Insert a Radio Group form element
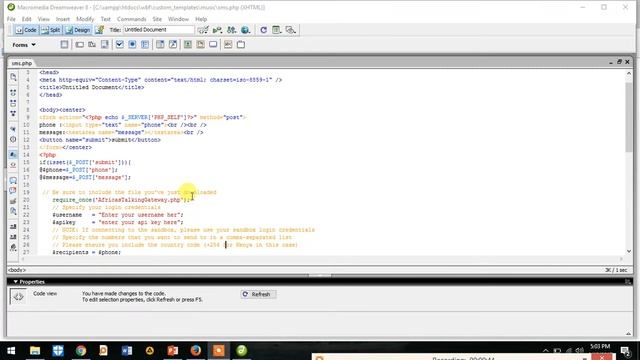This screenshot has height=360, width=640. 145,44
